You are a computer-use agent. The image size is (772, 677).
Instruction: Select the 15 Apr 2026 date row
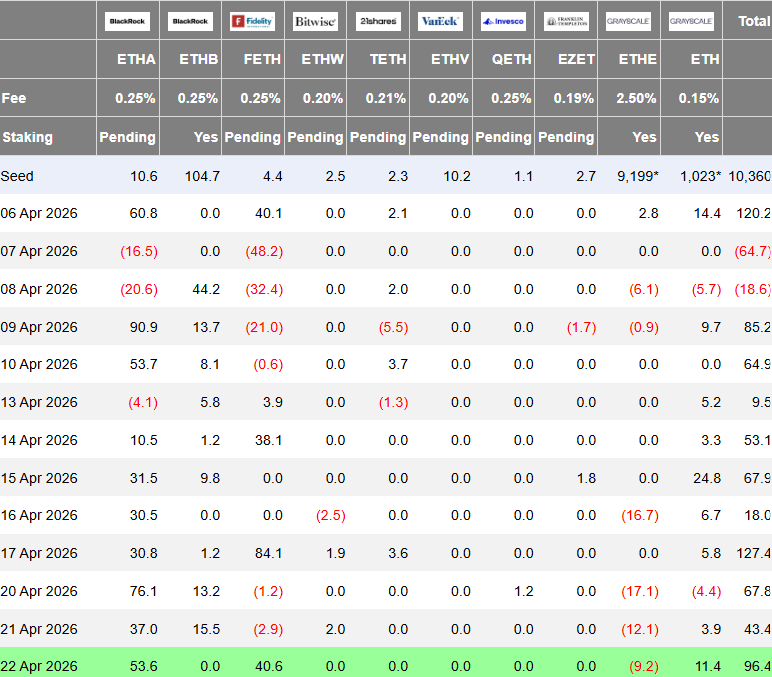coord(386,478)
